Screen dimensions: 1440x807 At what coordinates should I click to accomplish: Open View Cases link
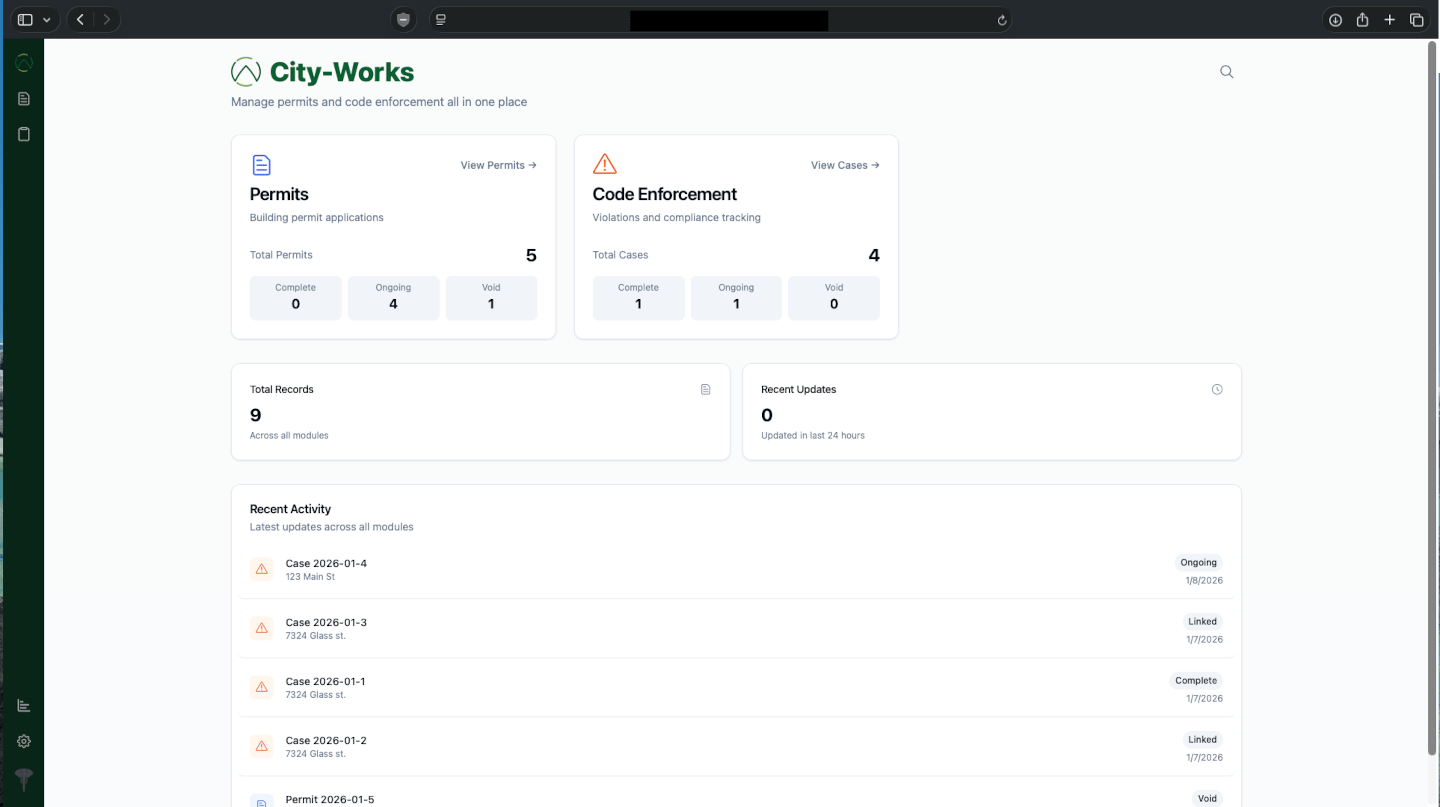844,165
